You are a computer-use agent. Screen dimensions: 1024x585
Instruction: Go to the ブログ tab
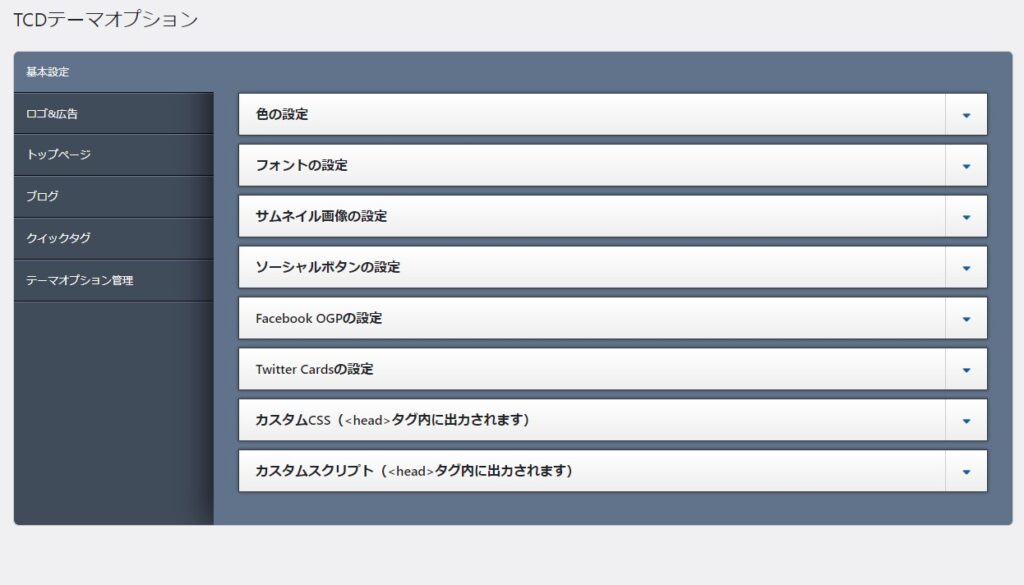coord(43,197)
